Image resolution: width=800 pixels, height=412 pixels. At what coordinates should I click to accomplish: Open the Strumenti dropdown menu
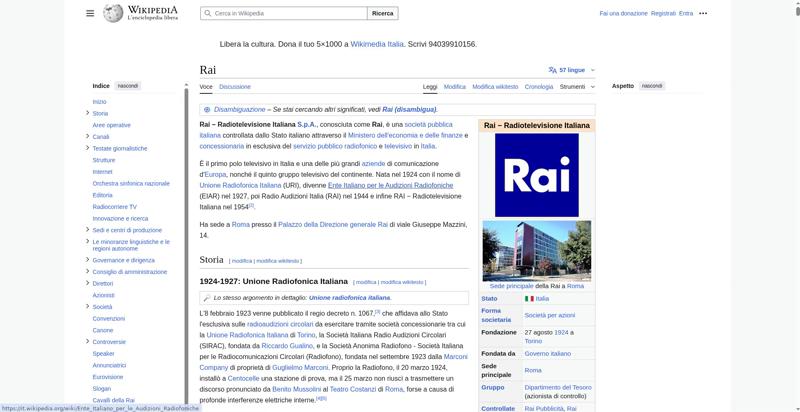[577, 87]
